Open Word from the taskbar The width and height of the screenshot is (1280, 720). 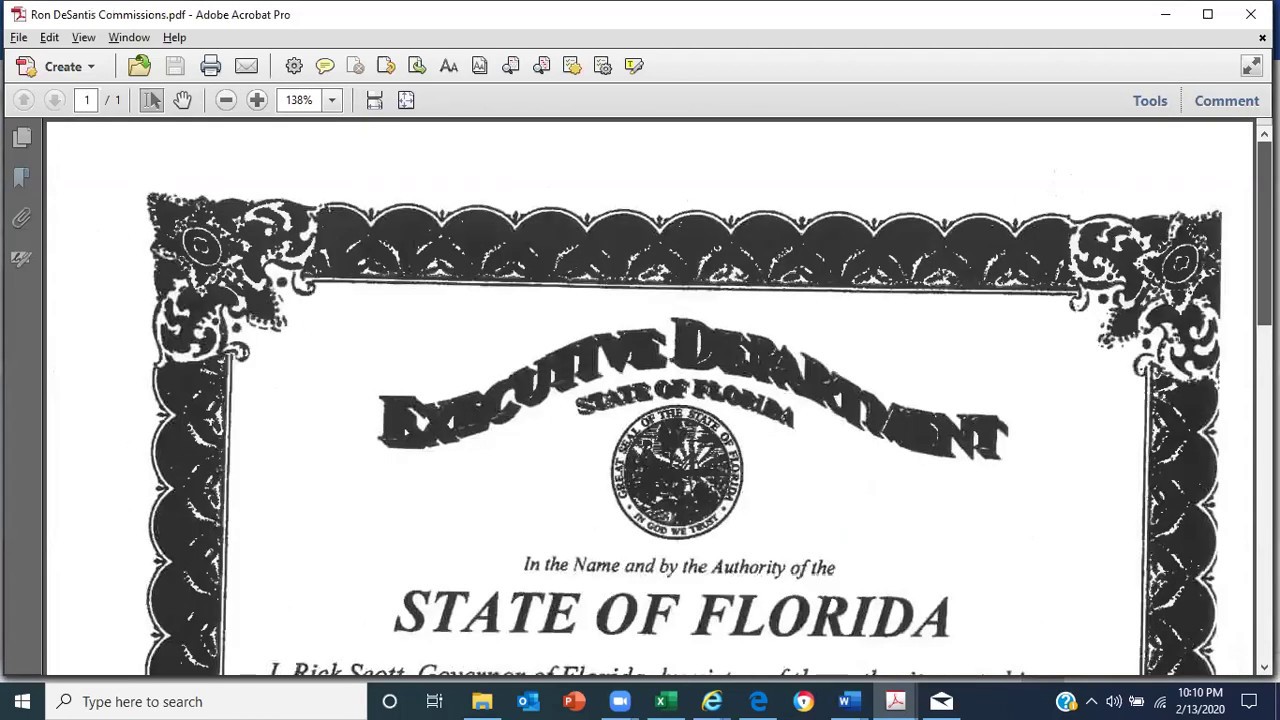pos(849,701)
